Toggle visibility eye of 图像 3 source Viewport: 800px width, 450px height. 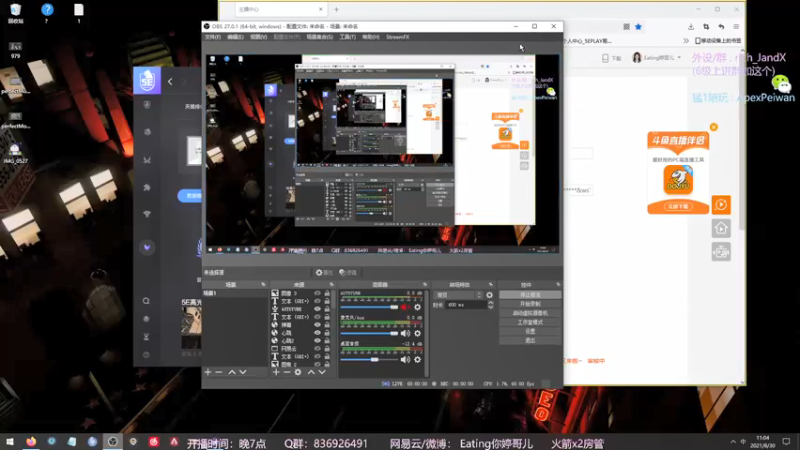click(x=317, y=293)
